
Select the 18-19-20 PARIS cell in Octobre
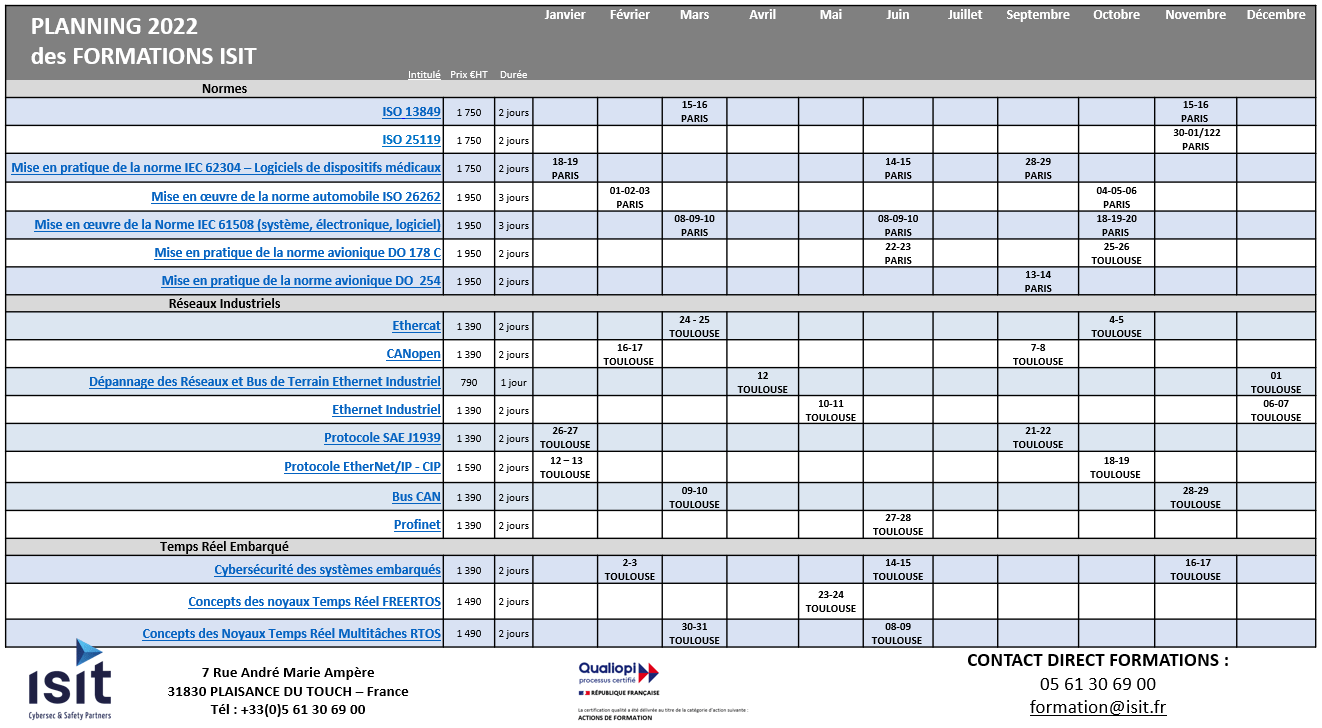pos(1116,225)
